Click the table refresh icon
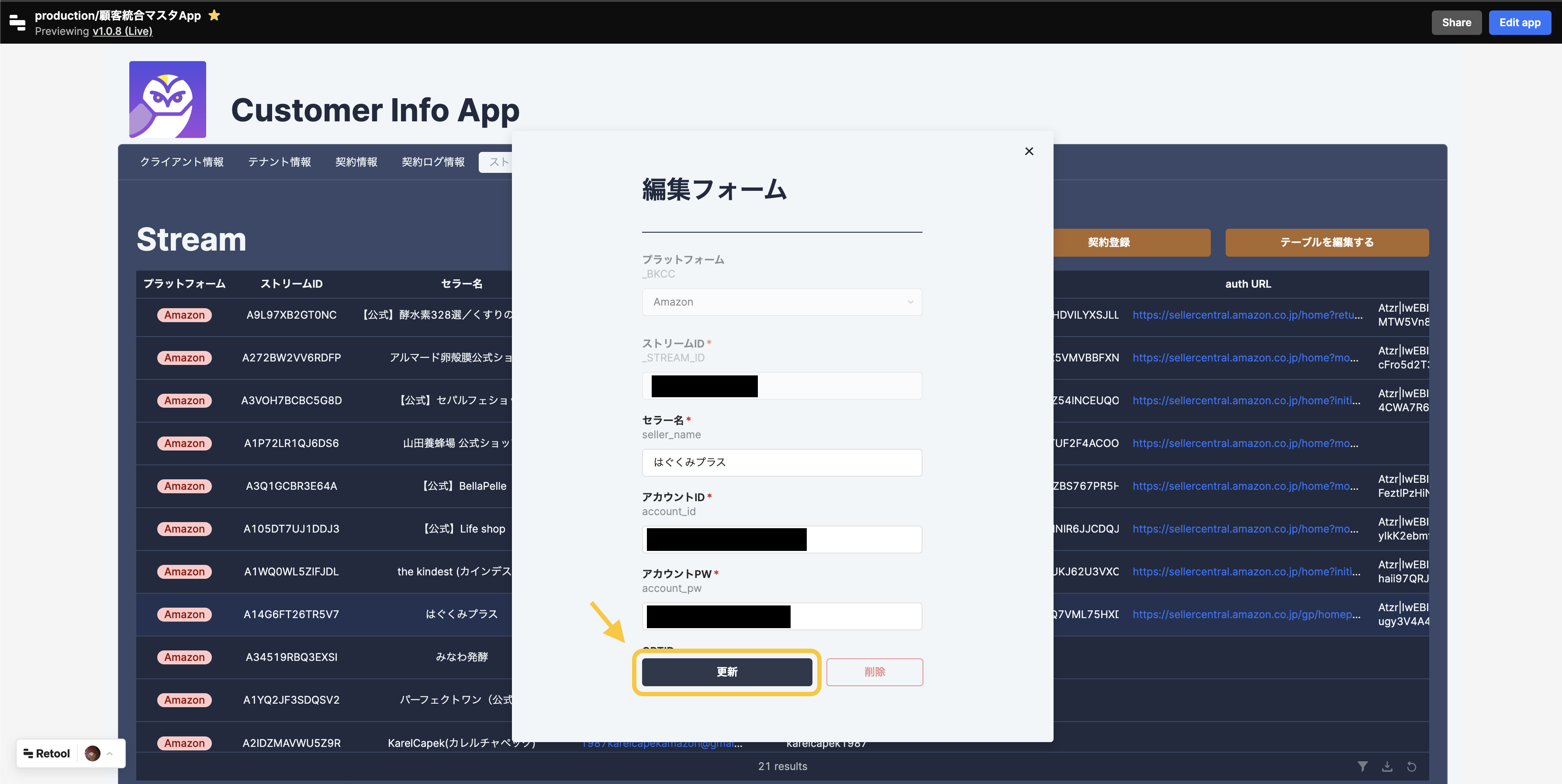The height and width of the screenshot is (784, 1562). [1411, 767]
